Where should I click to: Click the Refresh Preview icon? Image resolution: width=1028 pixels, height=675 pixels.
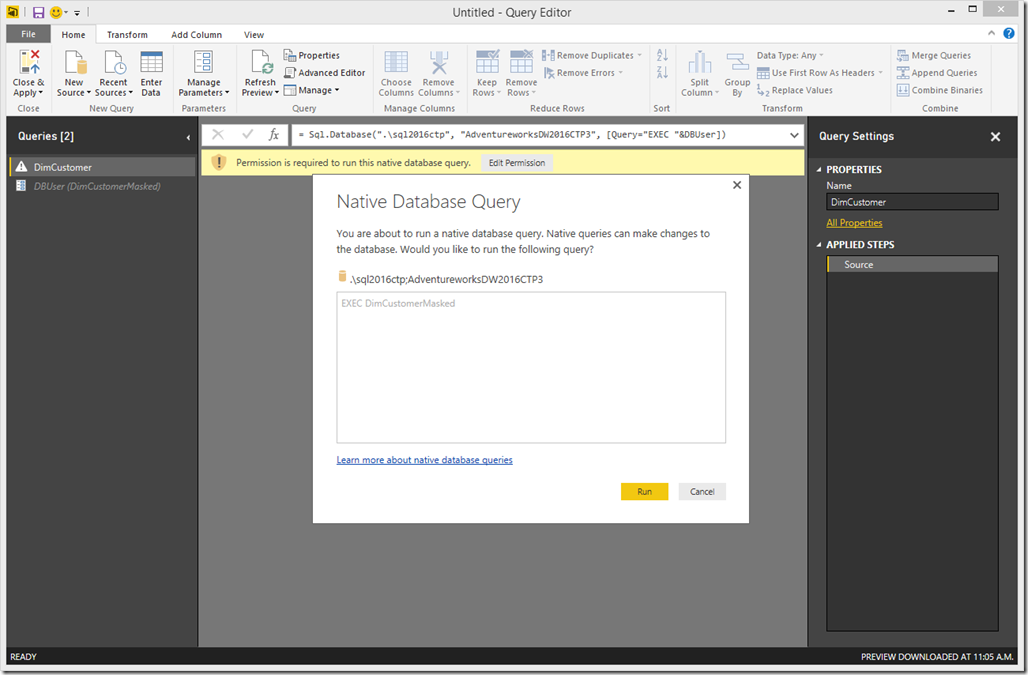(x=261, y=62)
